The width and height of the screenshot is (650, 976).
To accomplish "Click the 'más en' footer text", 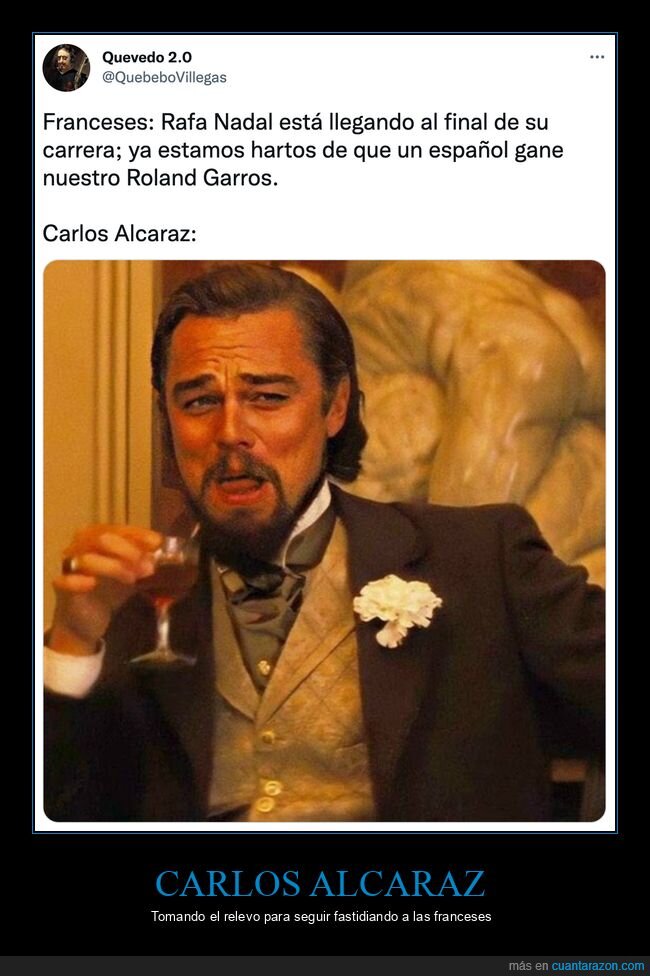I will coord(528,966).
